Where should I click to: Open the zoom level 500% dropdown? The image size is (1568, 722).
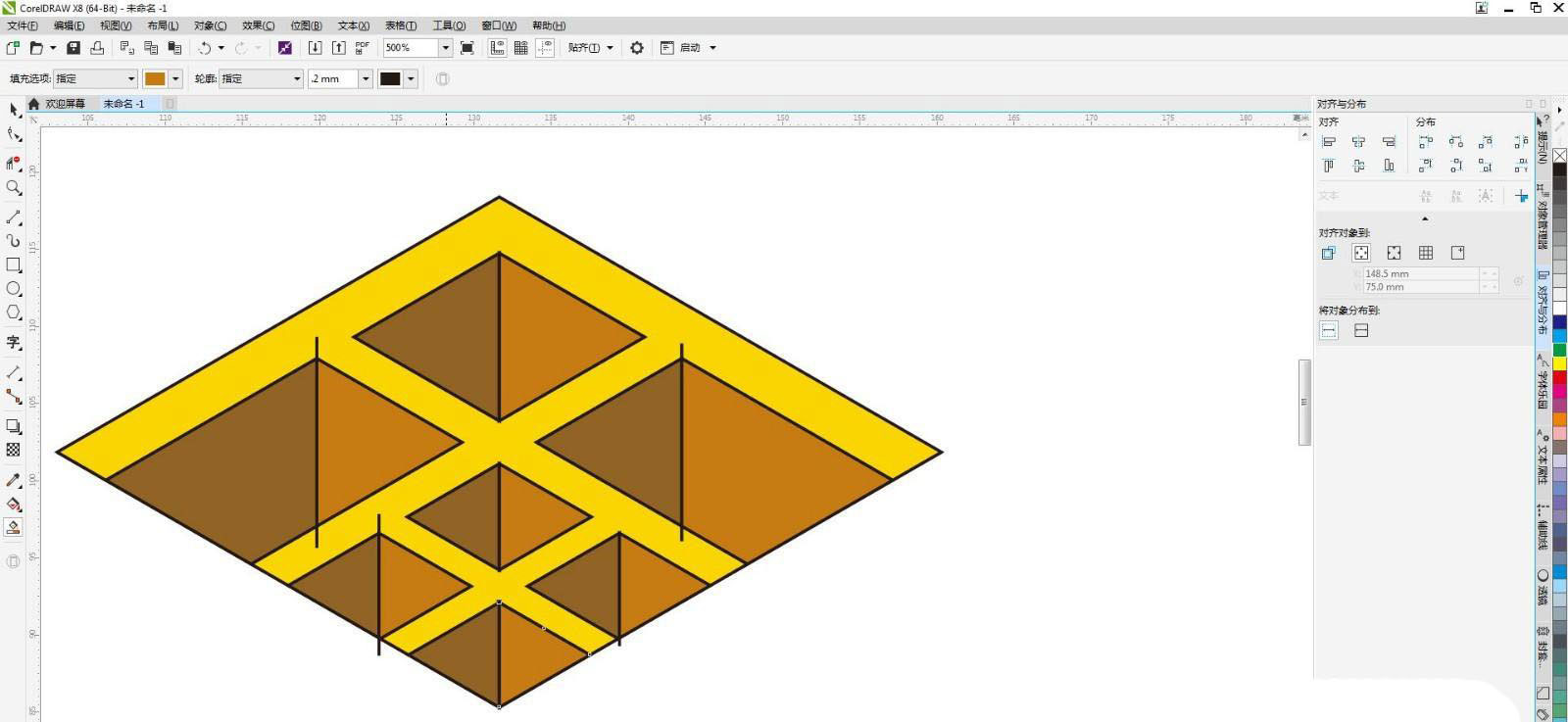coord(445,47)
